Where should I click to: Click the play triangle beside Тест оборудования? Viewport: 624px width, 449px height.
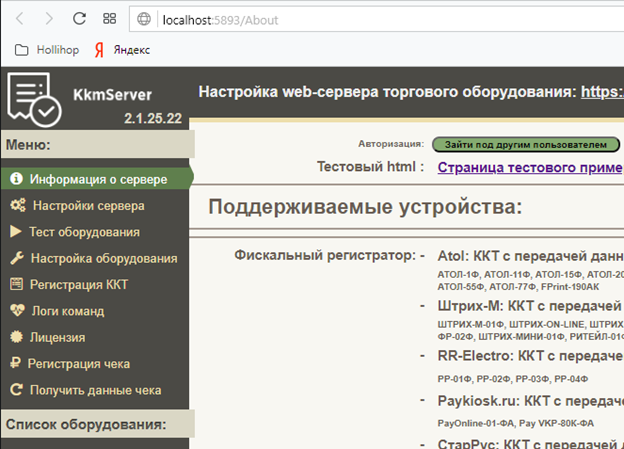[x=16, y=231]
